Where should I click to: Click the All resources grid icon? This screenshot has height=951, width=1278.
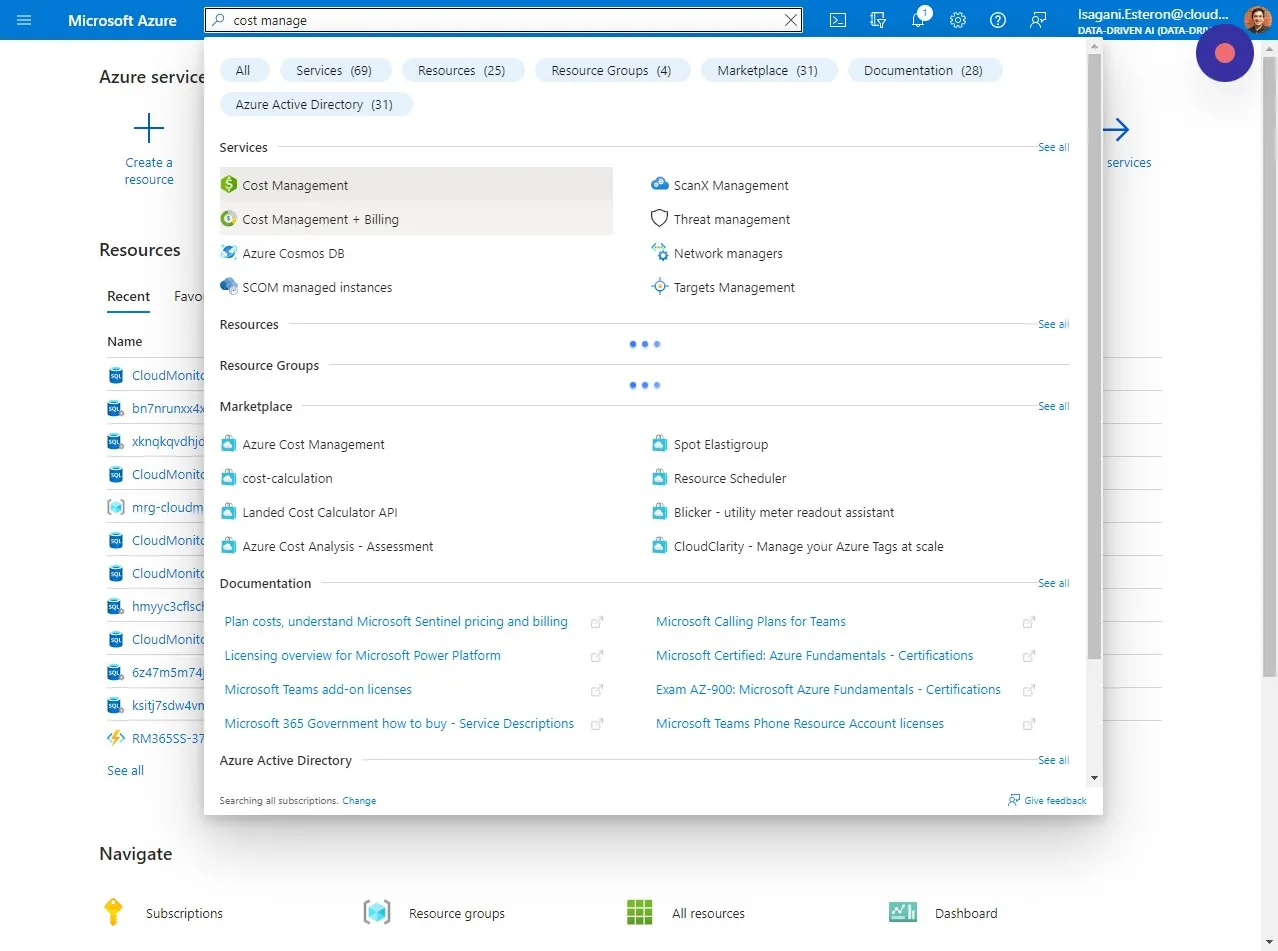click(x=639, y=912)
